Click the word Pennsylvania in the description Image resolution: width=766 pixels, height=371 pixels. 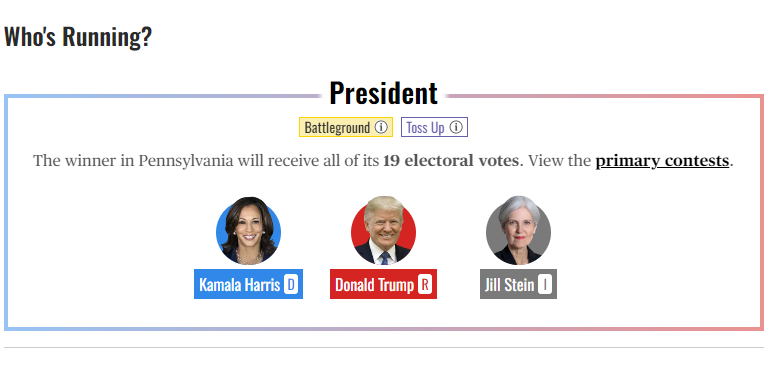coord(186,161)
